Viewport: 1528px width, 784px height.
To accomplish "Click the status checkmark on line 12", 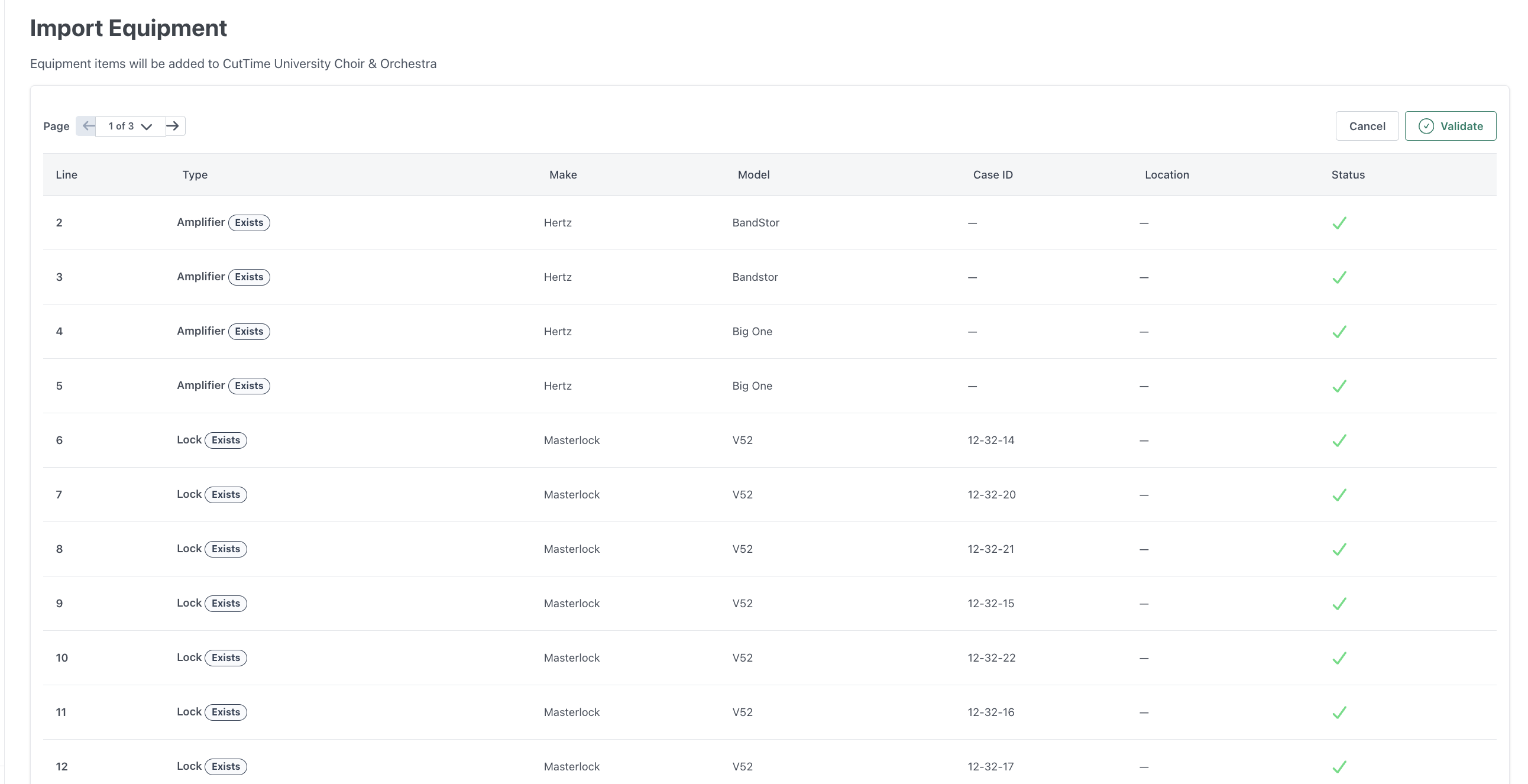I will pyautogui.click(x=1339, y=767).
